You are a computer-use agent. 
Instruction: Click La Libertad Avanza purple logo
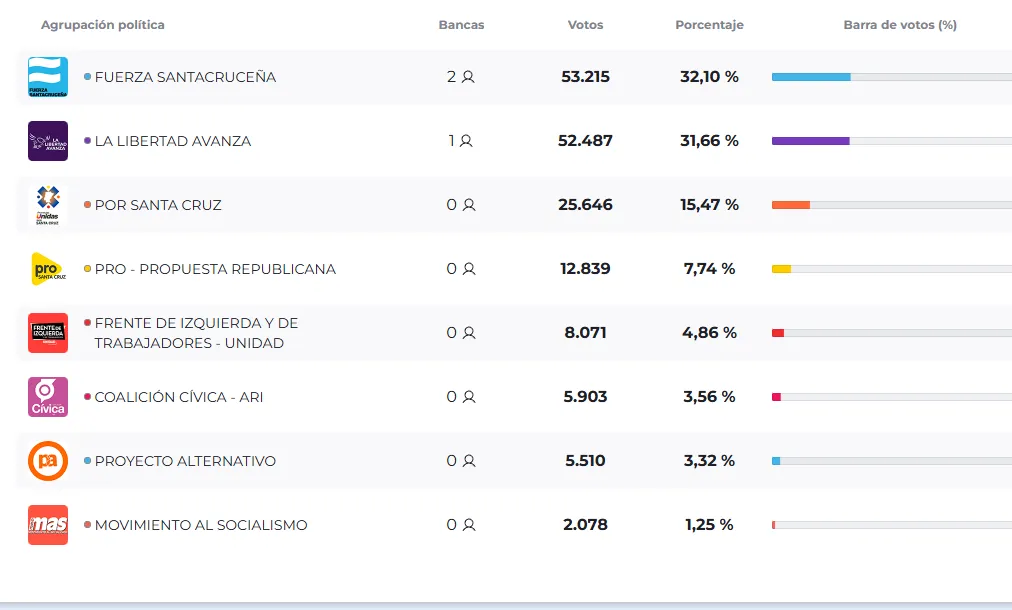48,141
